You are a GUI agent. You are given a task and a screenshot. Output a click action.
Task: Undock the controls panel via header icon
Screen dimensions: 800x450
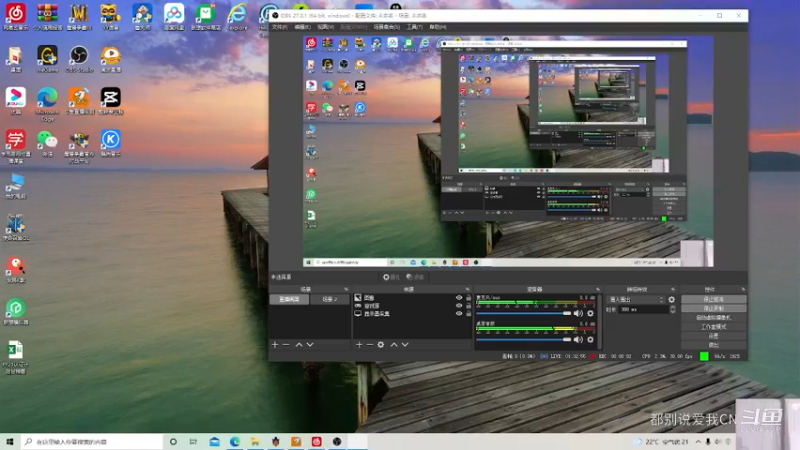click(x=743, y=289)
